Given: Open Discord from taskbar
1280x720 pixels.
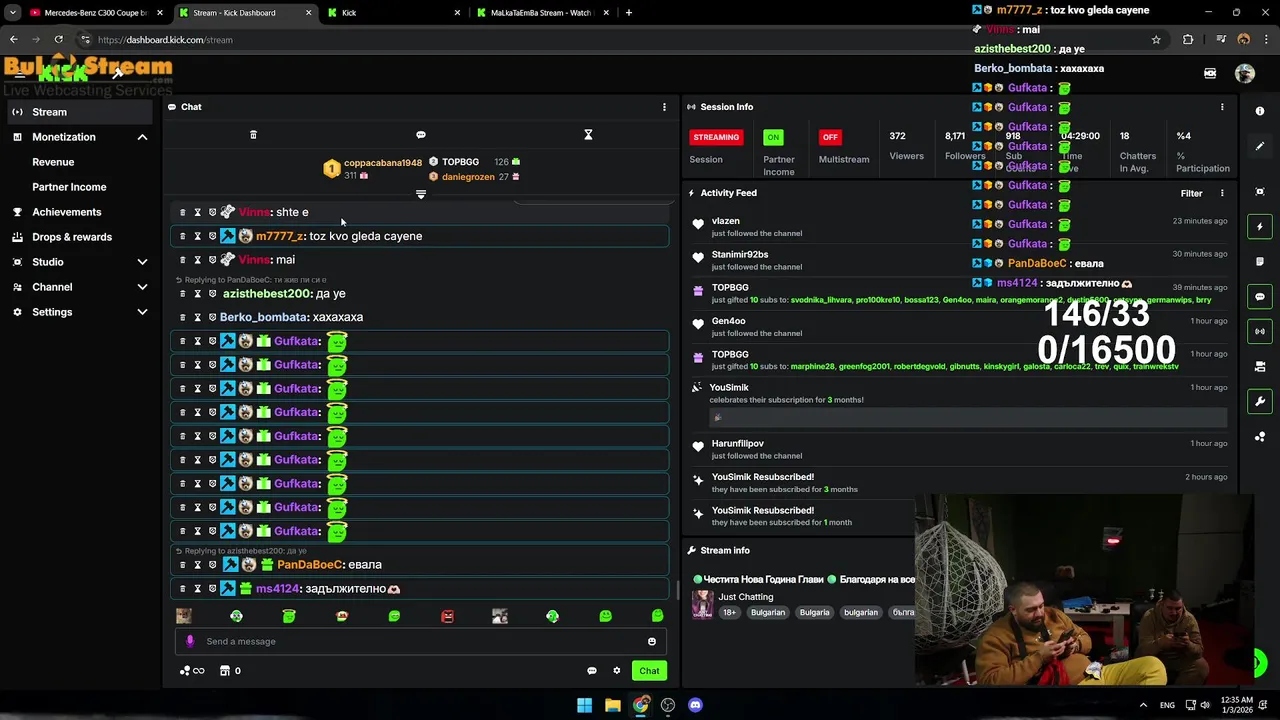Looking at the screenshot, I should tap(696, 705).
